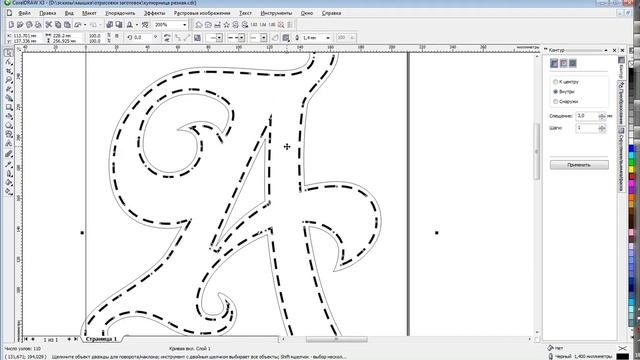Open the Outline tool flyout
Image resolution: width=640 pixels, height=360 pixels.
[x=9, y=173]
